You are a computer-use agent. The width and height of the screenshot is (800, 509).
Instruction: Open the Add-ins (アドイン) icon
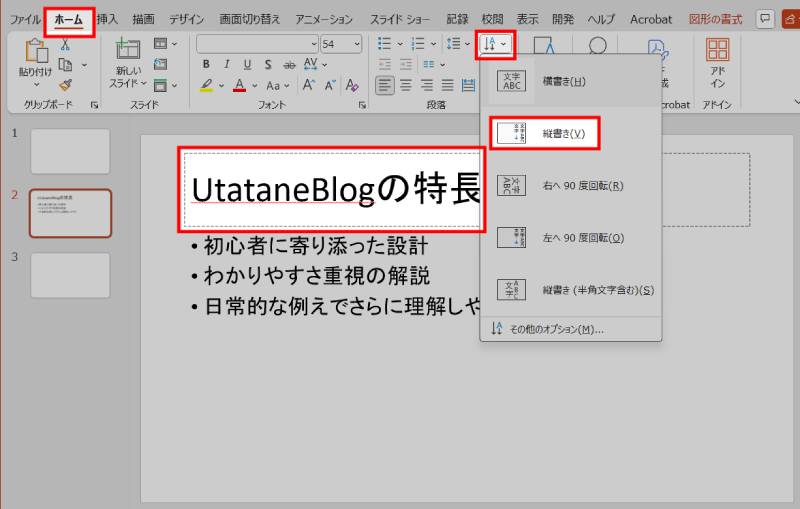717,50
